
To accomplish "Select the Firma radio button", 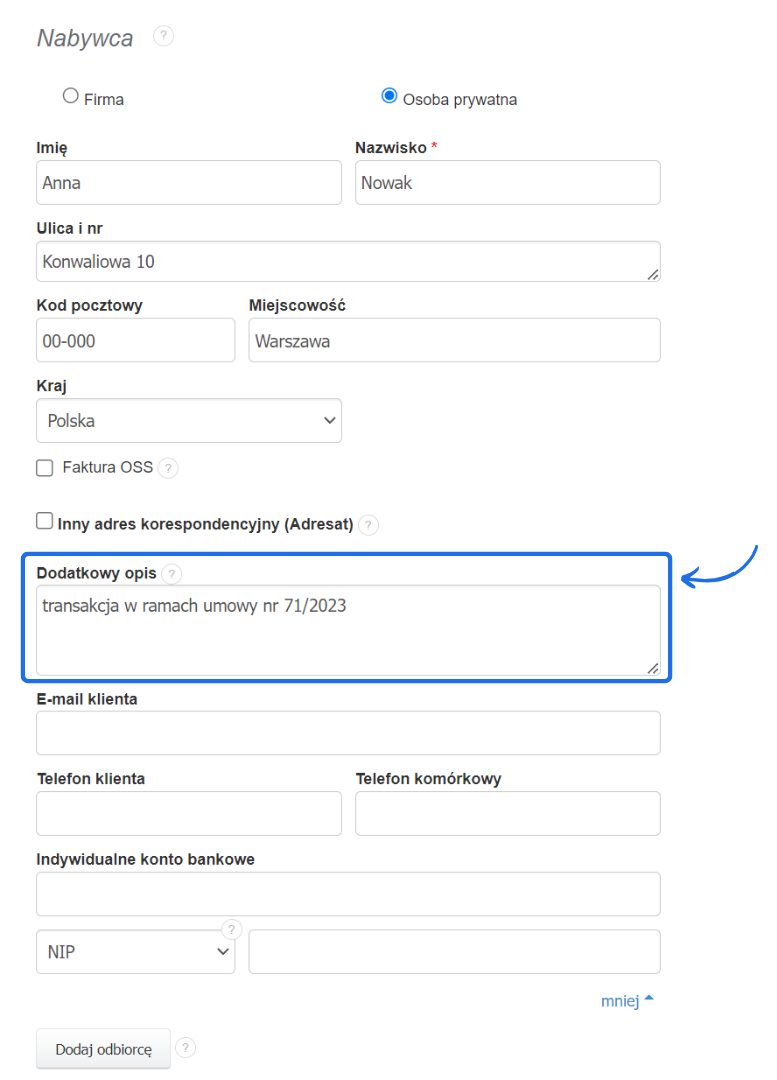I will 71,96.
